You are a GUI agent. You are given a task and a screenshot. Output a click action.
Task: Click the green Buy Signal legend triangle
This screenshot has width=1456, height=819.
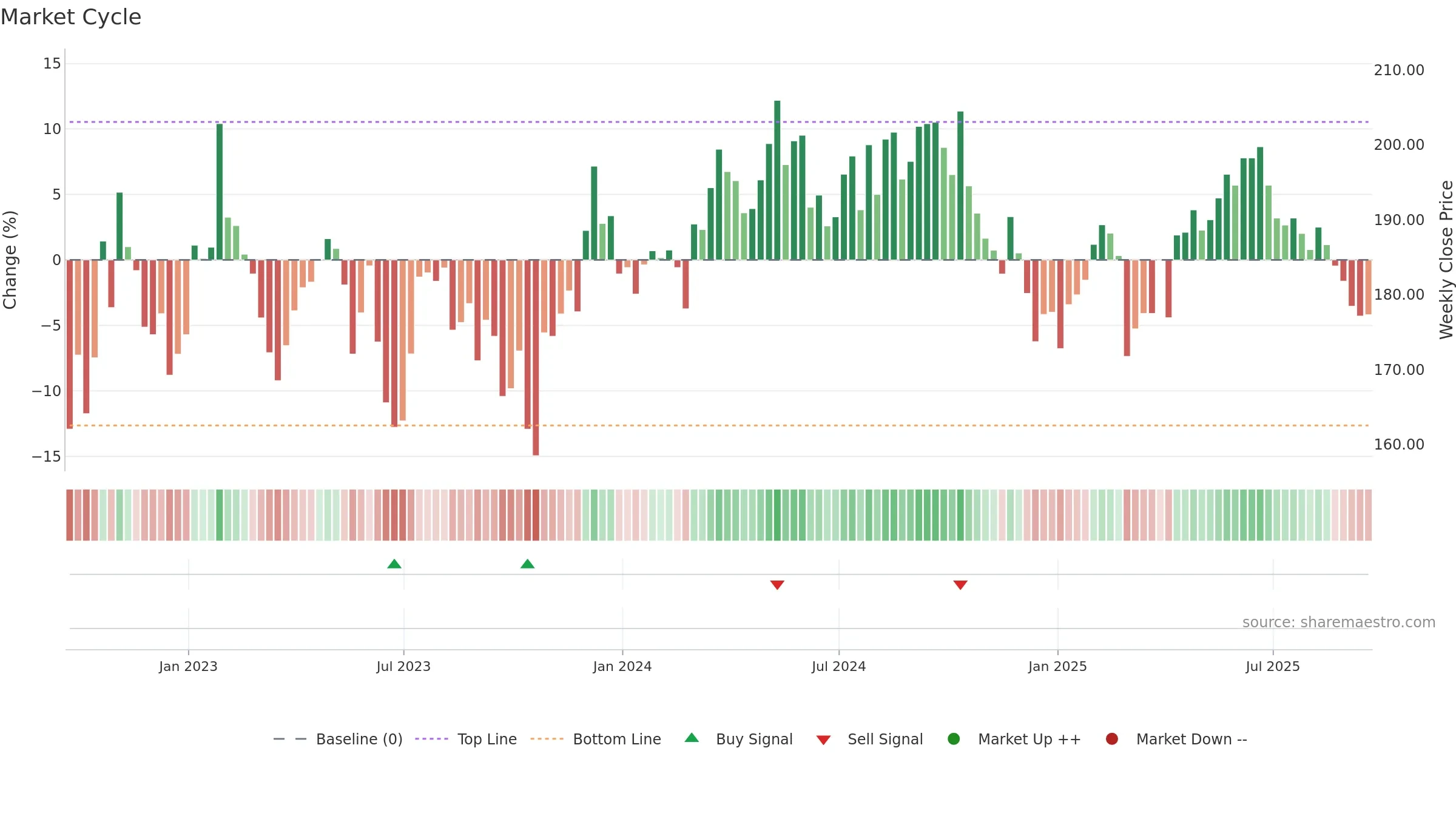(x=692, y=738)
